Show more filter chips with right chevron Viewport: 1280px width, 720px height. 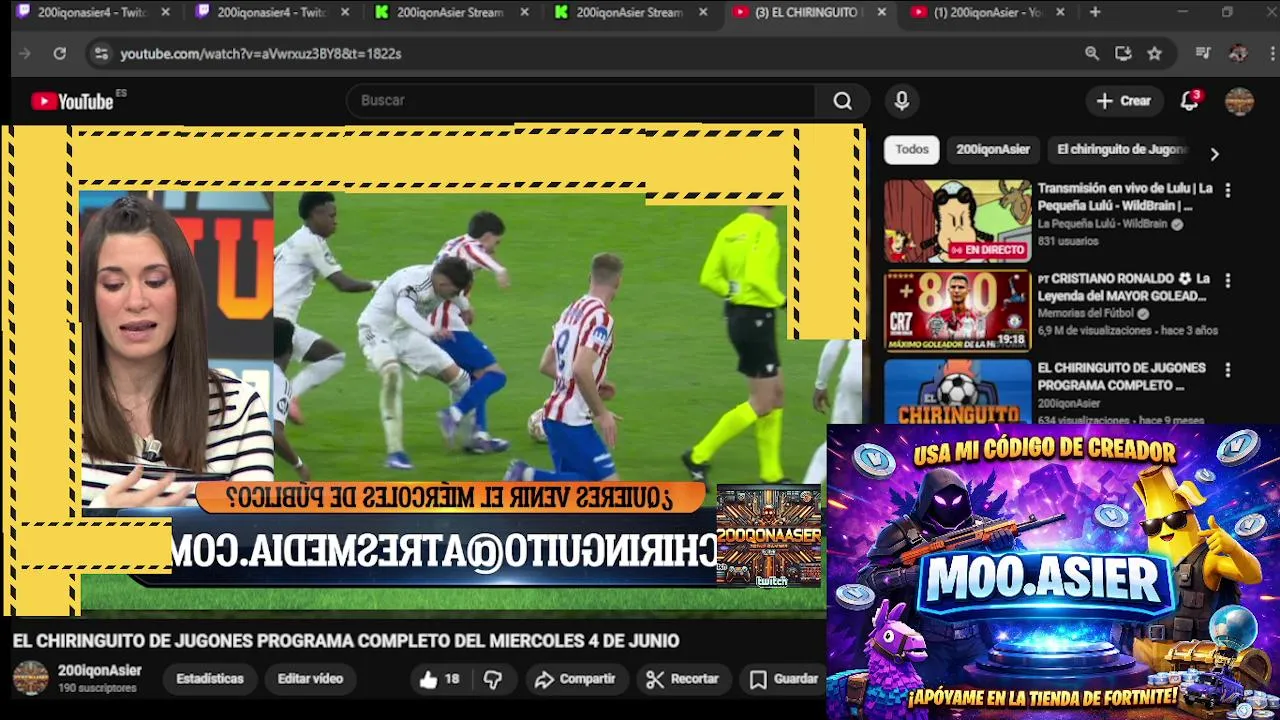point(1214,154)
